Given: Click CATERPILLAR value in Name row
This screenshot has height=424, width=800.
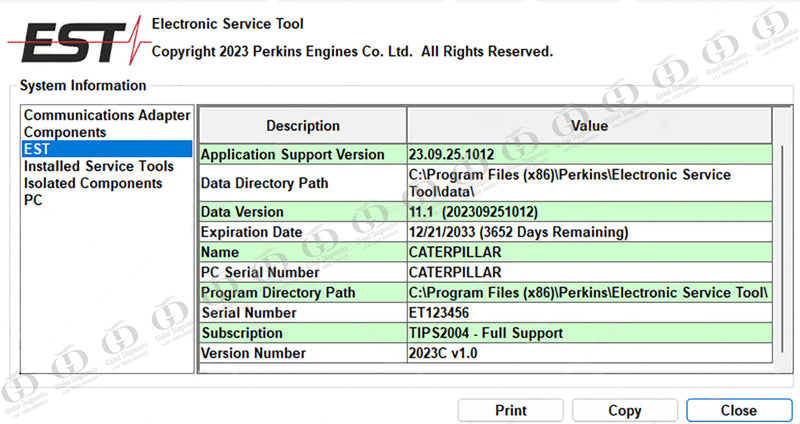Looking at the screenshot, I should (589, 252).
